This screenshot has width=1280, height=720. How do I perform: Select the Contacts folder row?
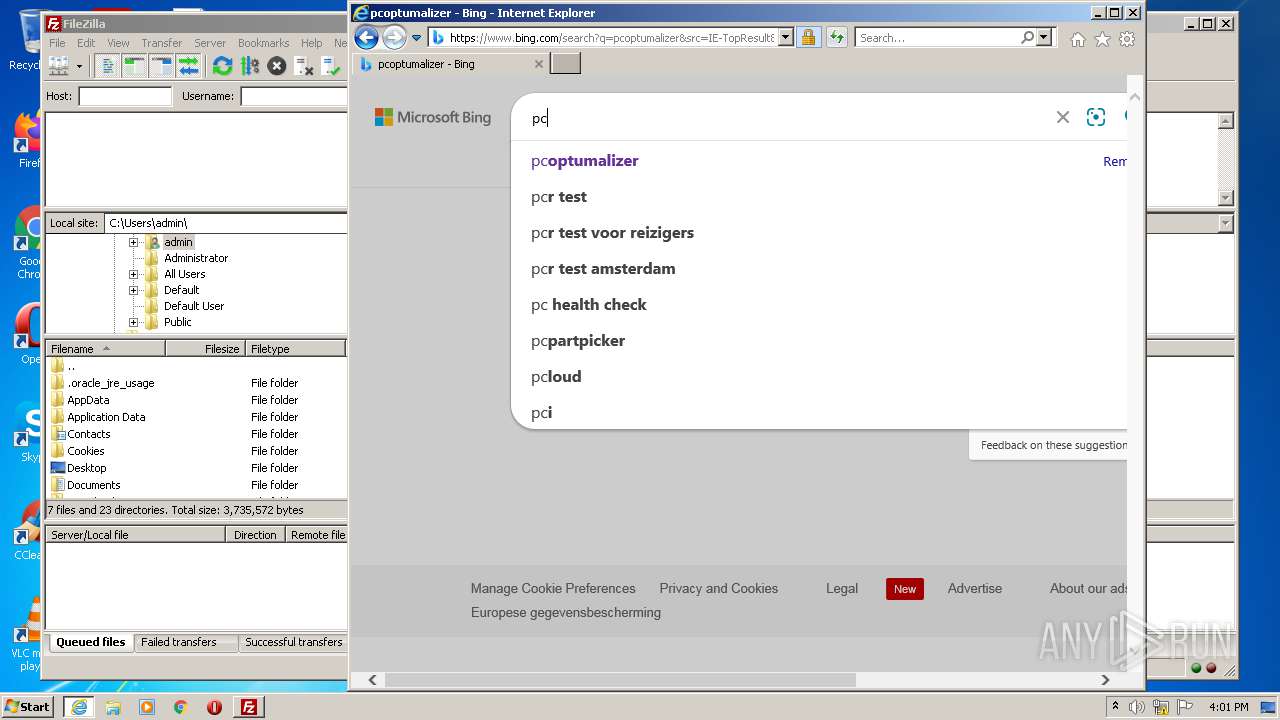[x=196, y=434]
